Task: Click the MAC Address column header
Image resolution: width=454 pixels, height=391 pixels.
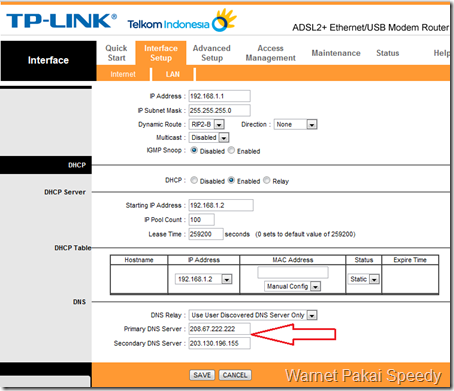Action: point(293,260)
